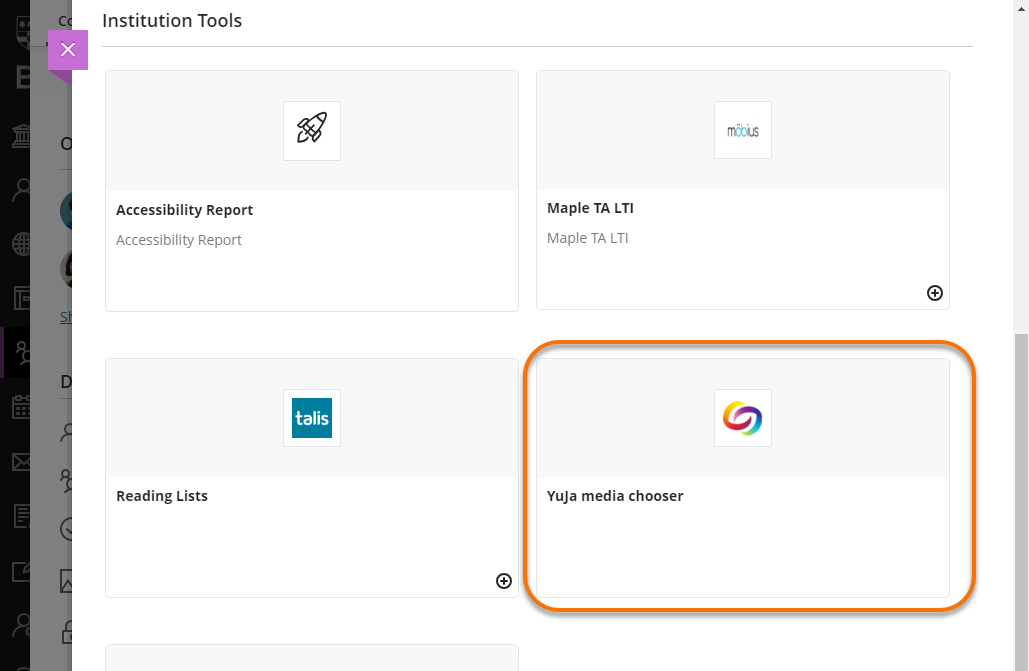Viewport: 1029px width, 671px height.
Task: Click the Talis logo icon
Action: (x=312, y=418)
